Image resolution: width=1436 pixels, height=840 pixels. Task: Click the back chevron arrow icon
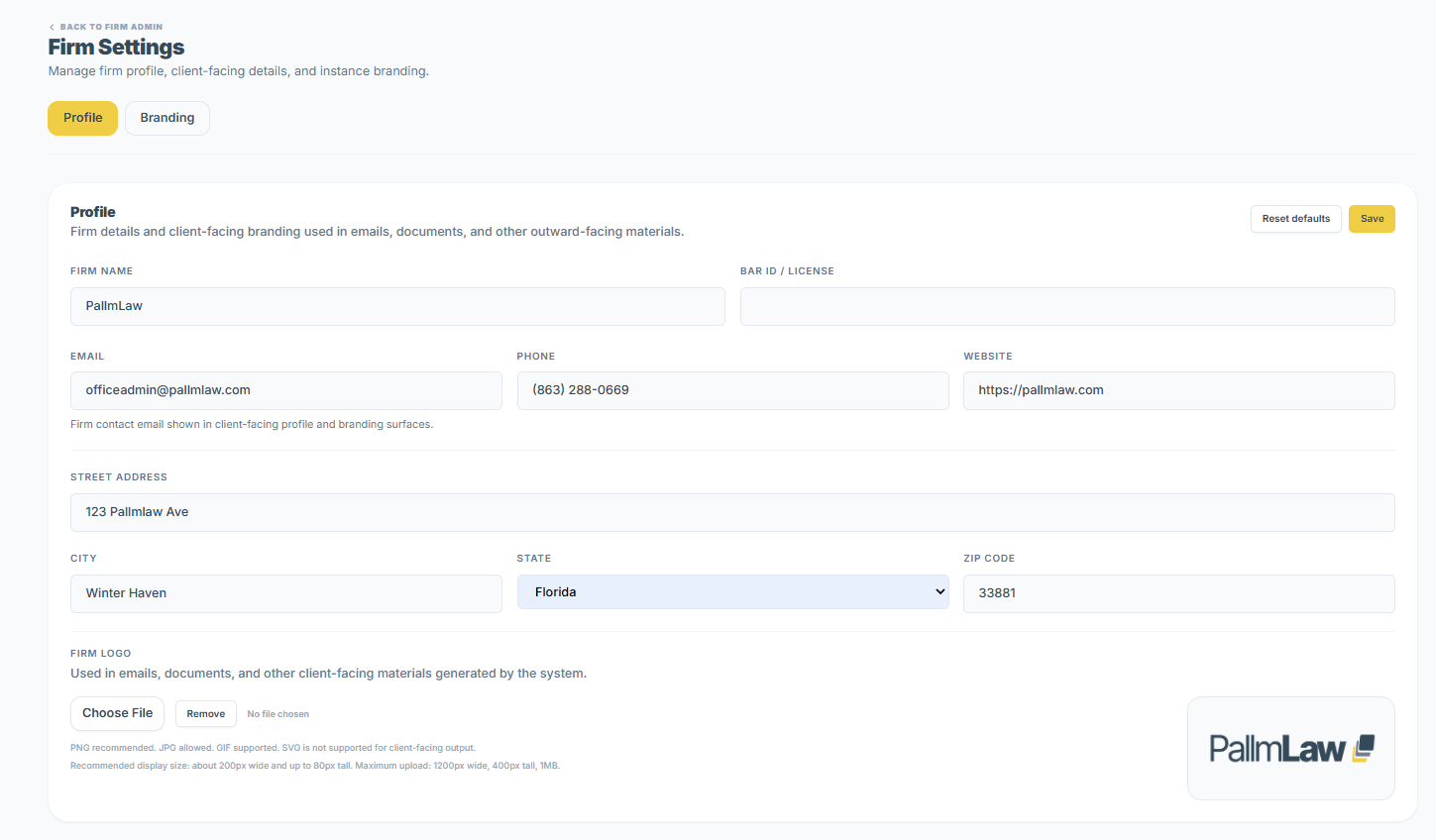52,27
